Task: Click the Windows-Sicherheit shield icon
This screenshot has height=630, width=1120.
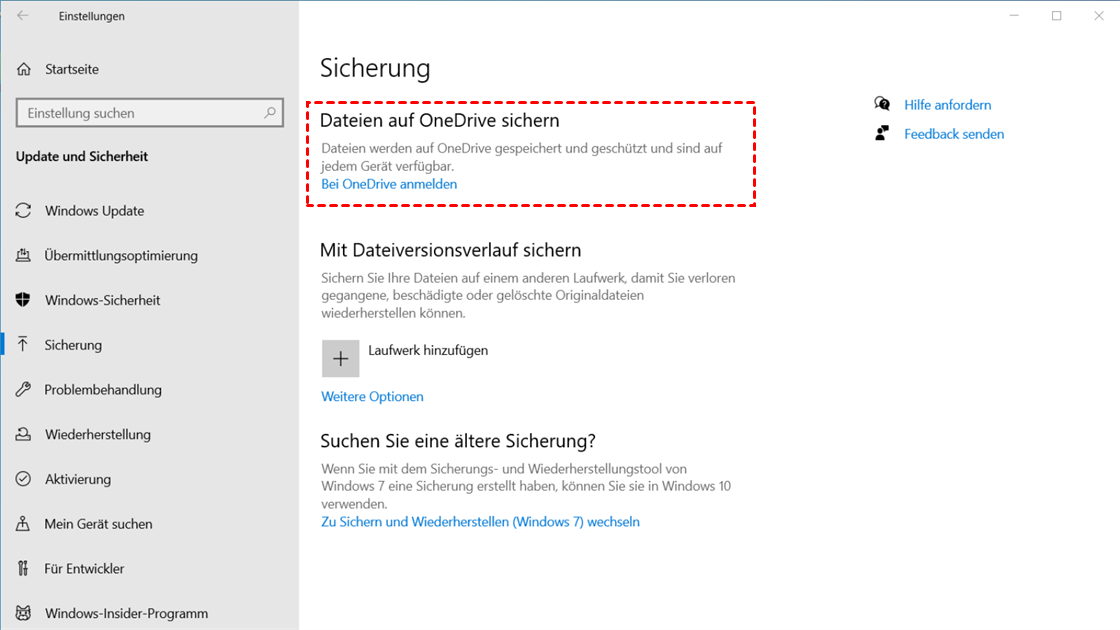Action: pyautogui.click(x=24, y=300)
